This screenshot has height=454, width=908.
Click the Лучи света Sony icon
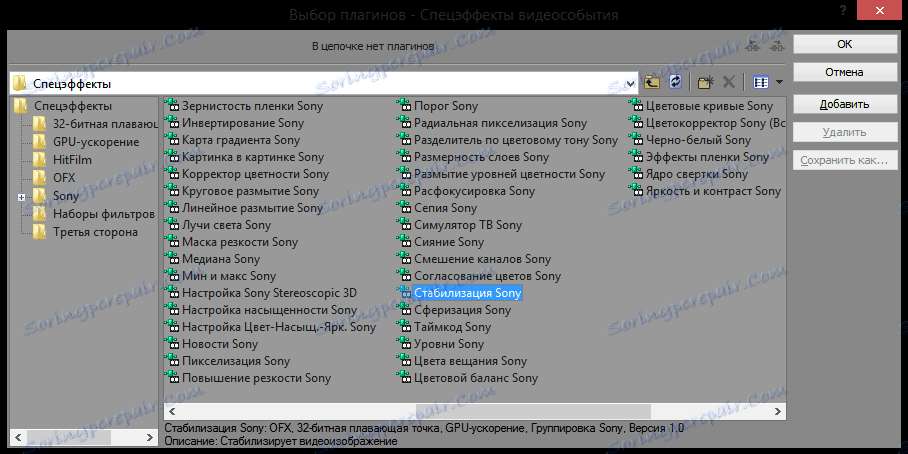pyautogui.click(x=171, y=224)
